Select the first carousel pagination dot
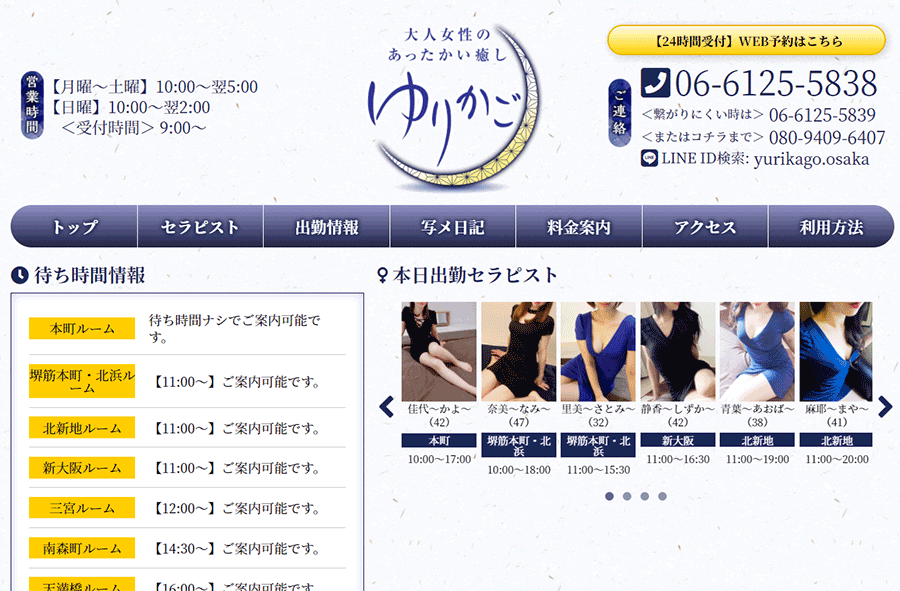 pos(610,496)
